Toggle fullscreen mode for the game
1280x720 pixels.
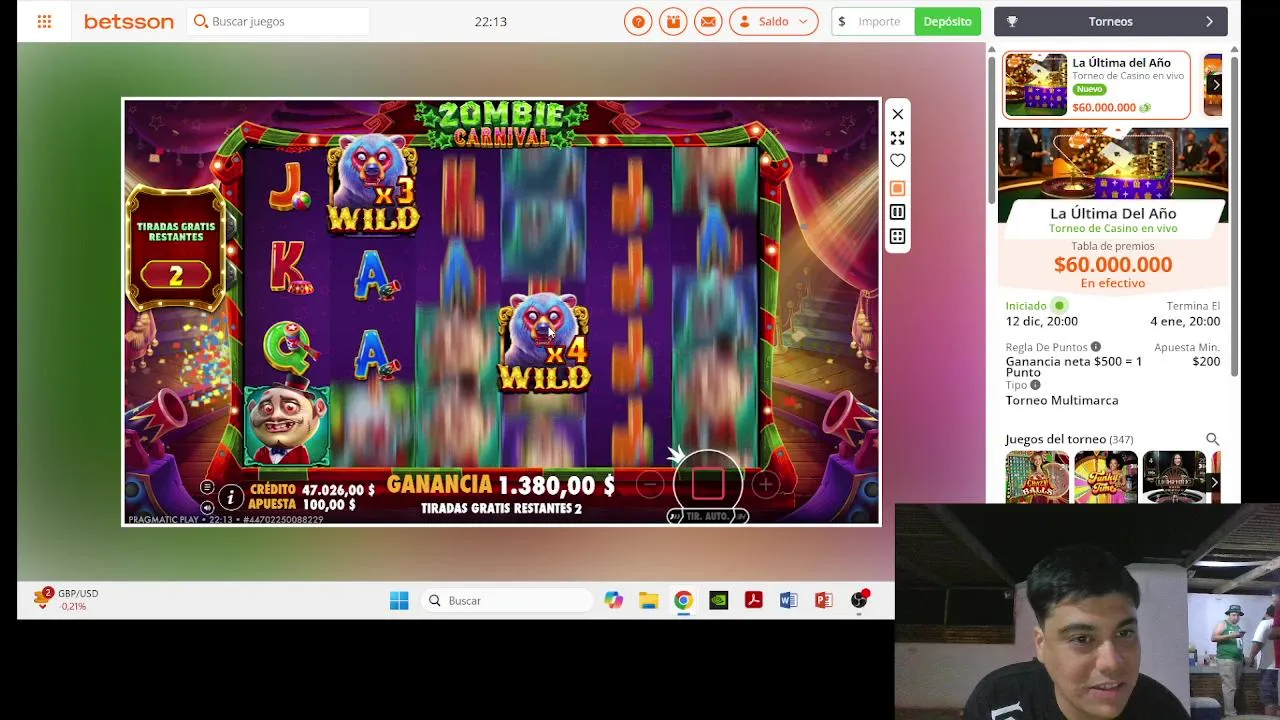coord(898,138)
